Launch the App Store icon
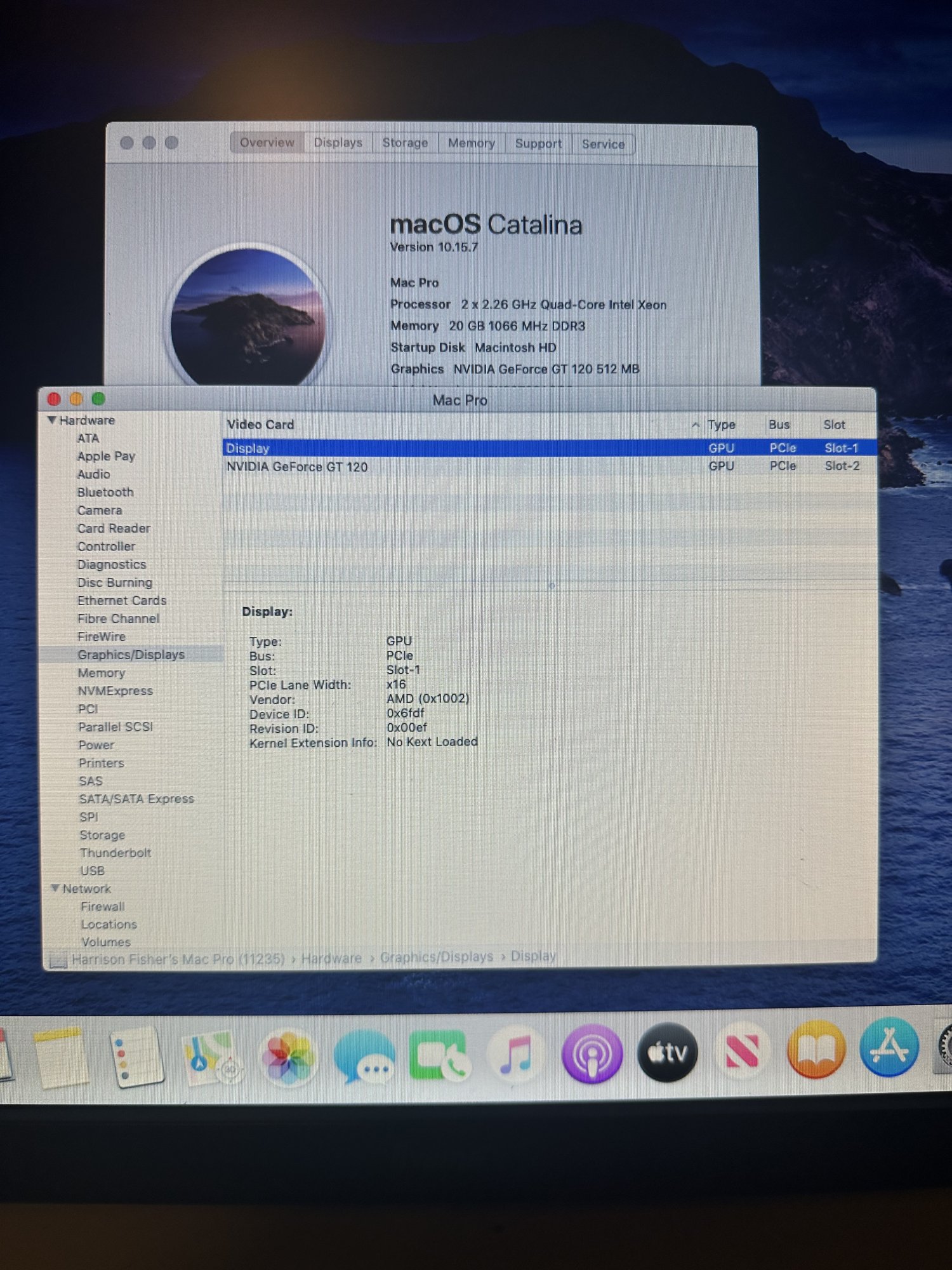Viewport: 952px width, 1270px height. tap(890, 1047)
